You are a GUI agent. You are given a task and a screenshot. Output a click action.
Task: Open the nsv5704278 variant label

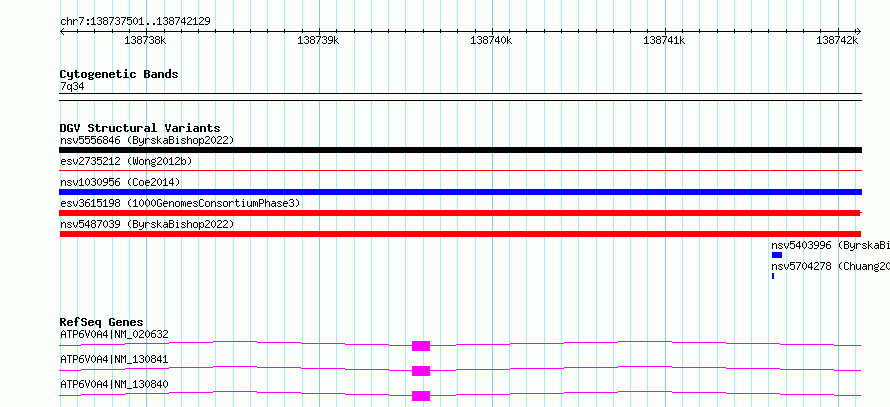click(830, 266)
